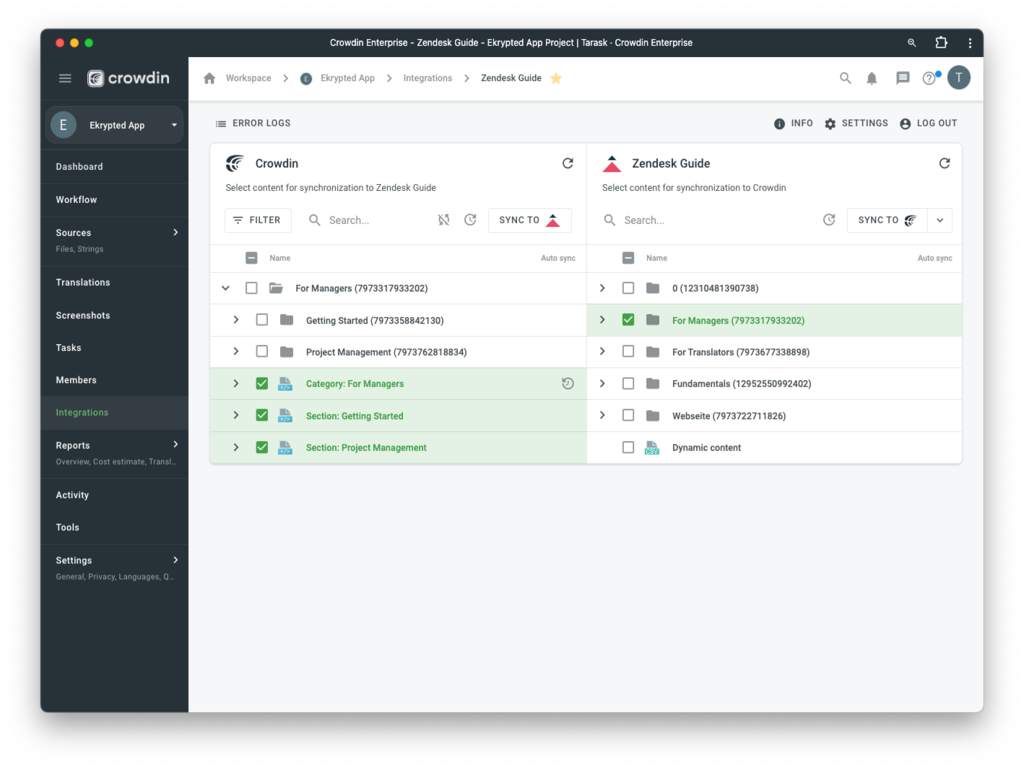This screenshot has width=1024, height=768.
Task: Check the Dynamic content checkbox
Action: 628,448
